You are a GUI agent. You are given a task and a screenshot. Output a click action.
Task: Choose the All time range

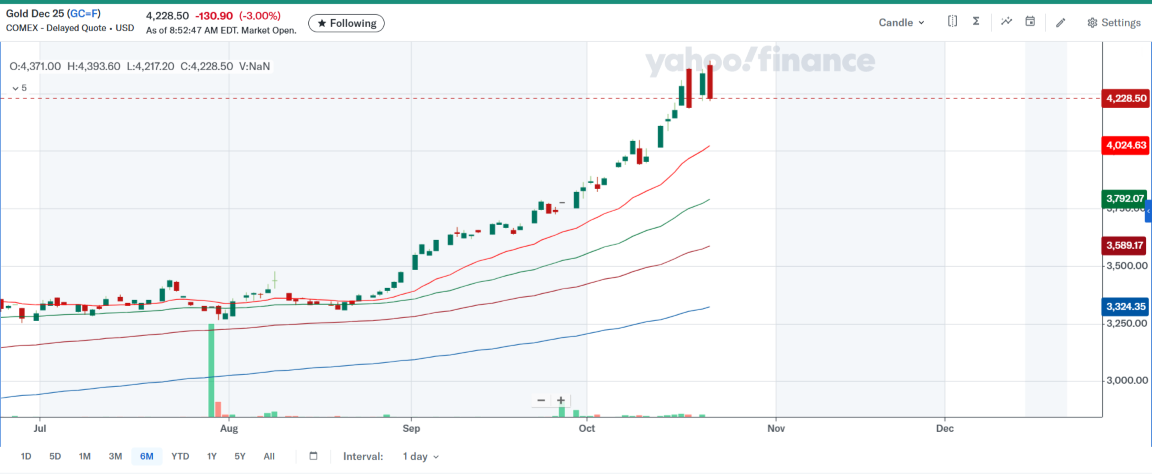pos(269,456)
